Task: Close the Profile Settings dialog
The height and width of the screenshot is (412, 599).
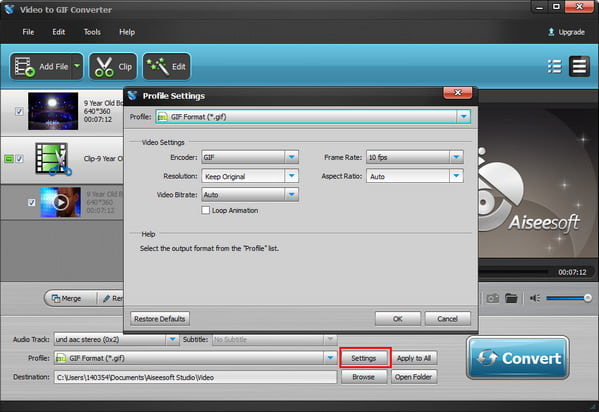Action: tap(458, 92)
